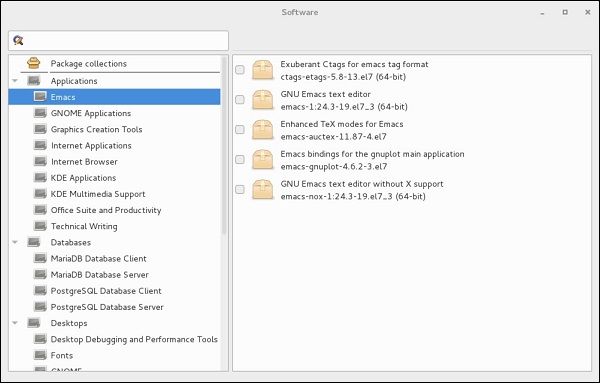Image resolution: width=600 pixels, height=383 pixels.
Task: Click inside the package search field
Action: click(118, 41)
